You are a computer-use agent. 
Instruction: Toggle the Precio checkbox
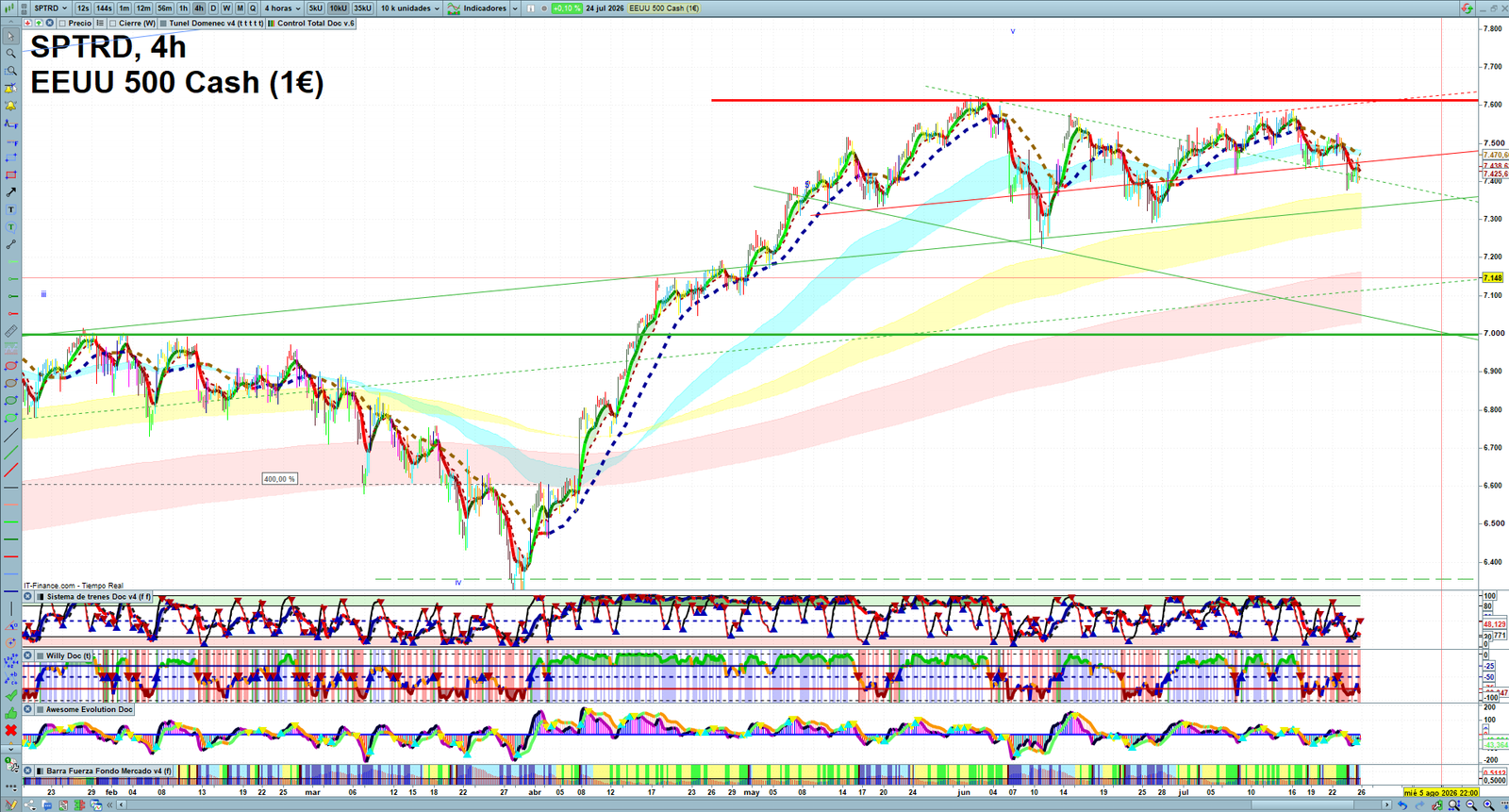tap(62, 23)
